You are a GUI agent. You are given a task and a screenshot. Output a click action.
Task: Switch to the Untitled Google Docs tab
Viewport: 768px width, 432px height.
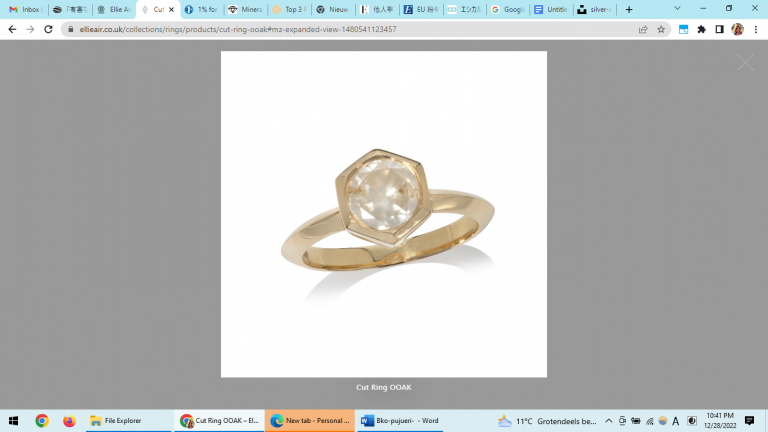coord(551,9)
